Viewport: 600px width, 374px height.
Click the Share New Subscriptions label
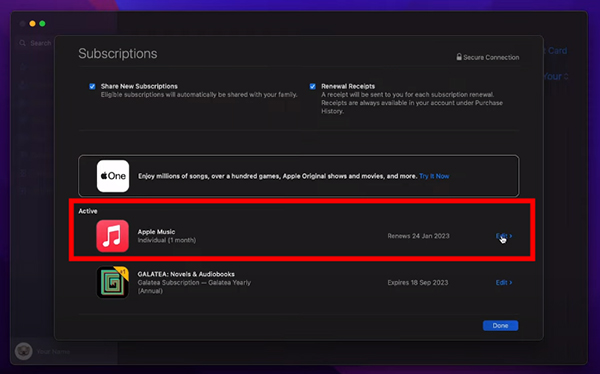[139, 86]
